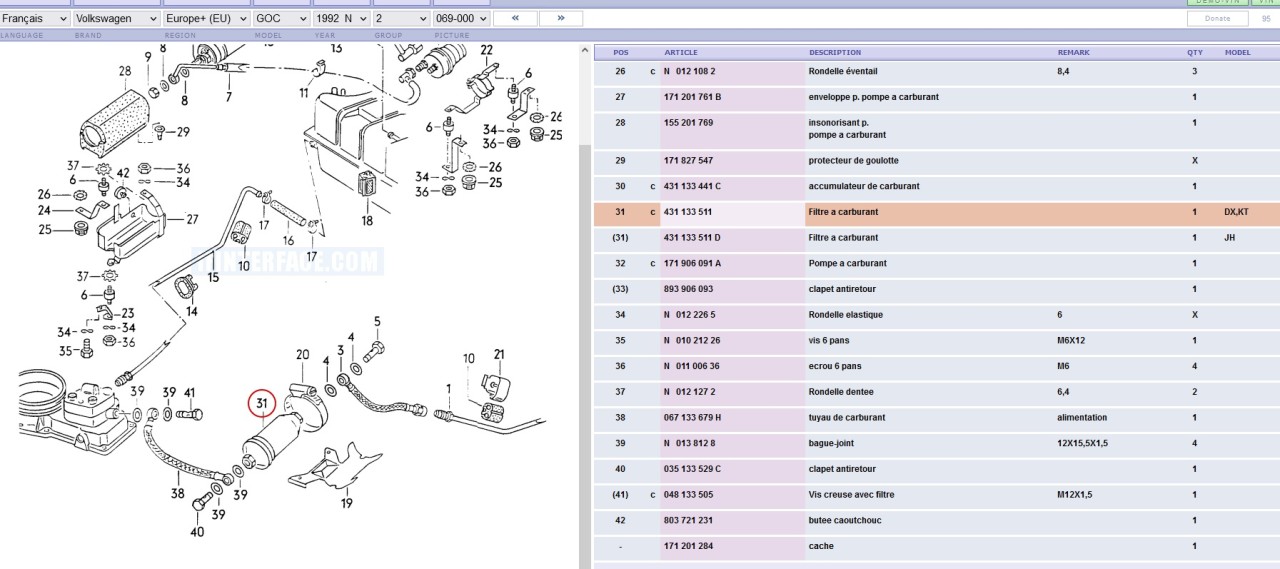Click article number 431 133 441 C

tap(692, 187)
